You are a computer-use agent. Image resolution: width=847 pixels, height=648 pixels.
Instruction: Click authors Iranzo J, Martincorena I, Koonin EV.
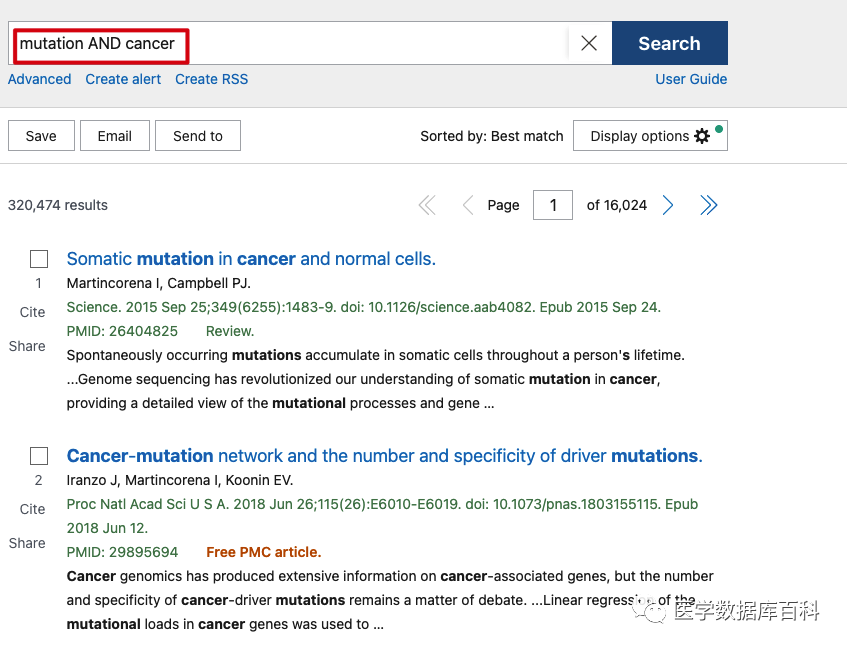click(x=180, y=480)
